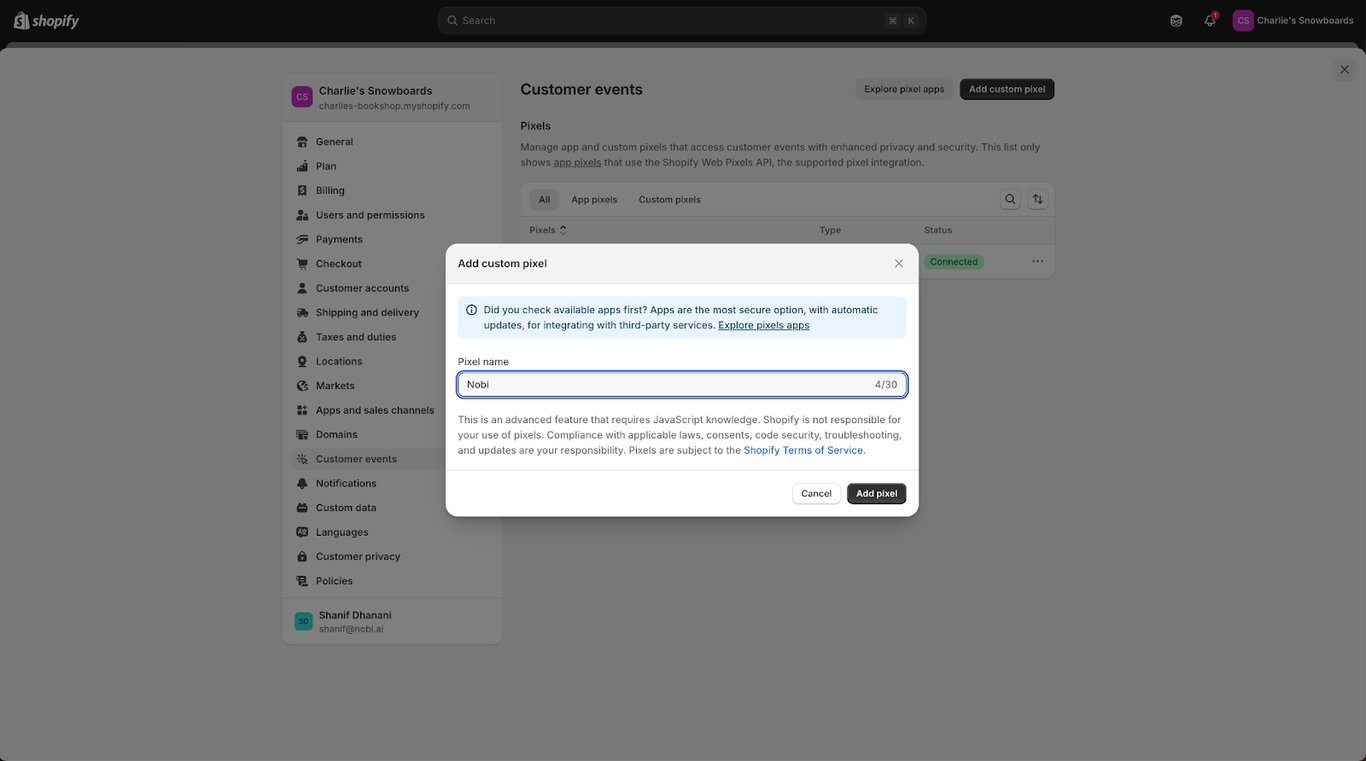Open Payments settings
Viewport: 1366px width, 761px height.
[392, 239]
